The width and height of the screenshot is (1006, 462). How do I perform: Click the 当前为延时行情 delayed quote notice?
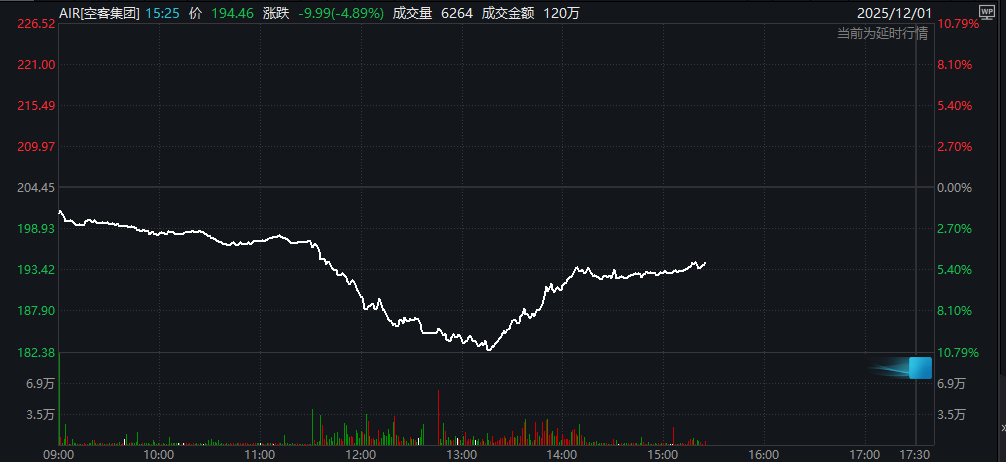pos(882,34)
